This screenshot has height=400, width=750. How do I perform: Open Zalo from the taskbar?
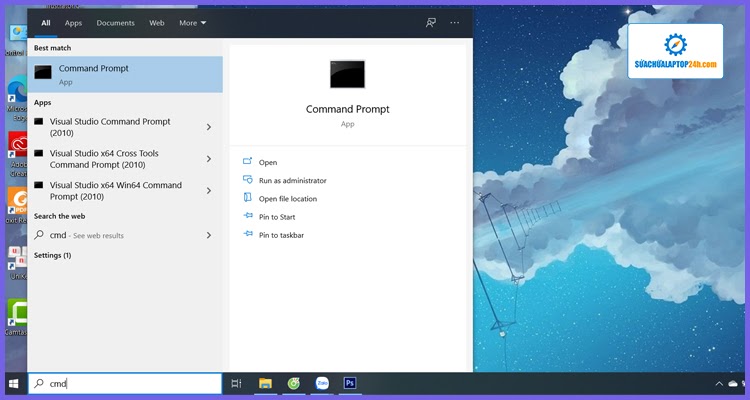tap(322, 383)
